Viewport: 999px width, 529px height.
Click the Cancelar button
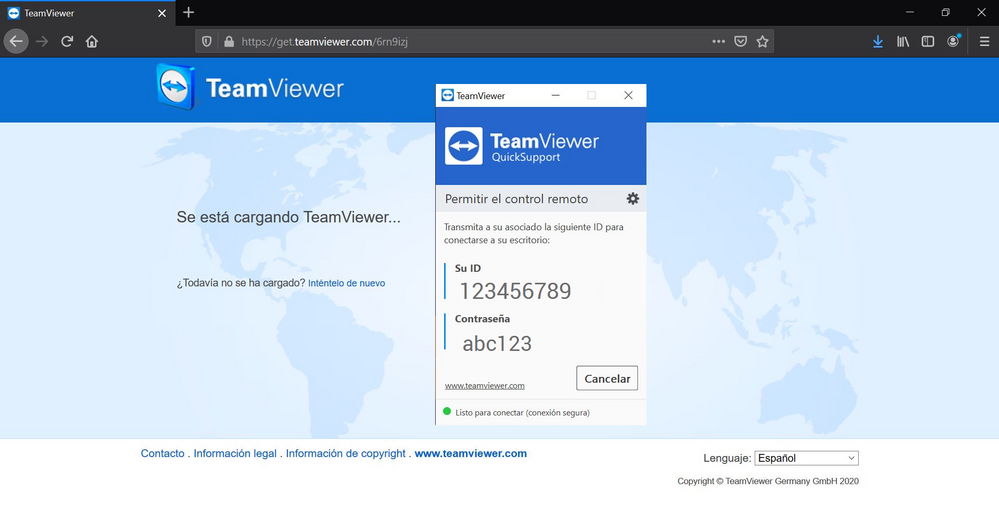(607, 378)
